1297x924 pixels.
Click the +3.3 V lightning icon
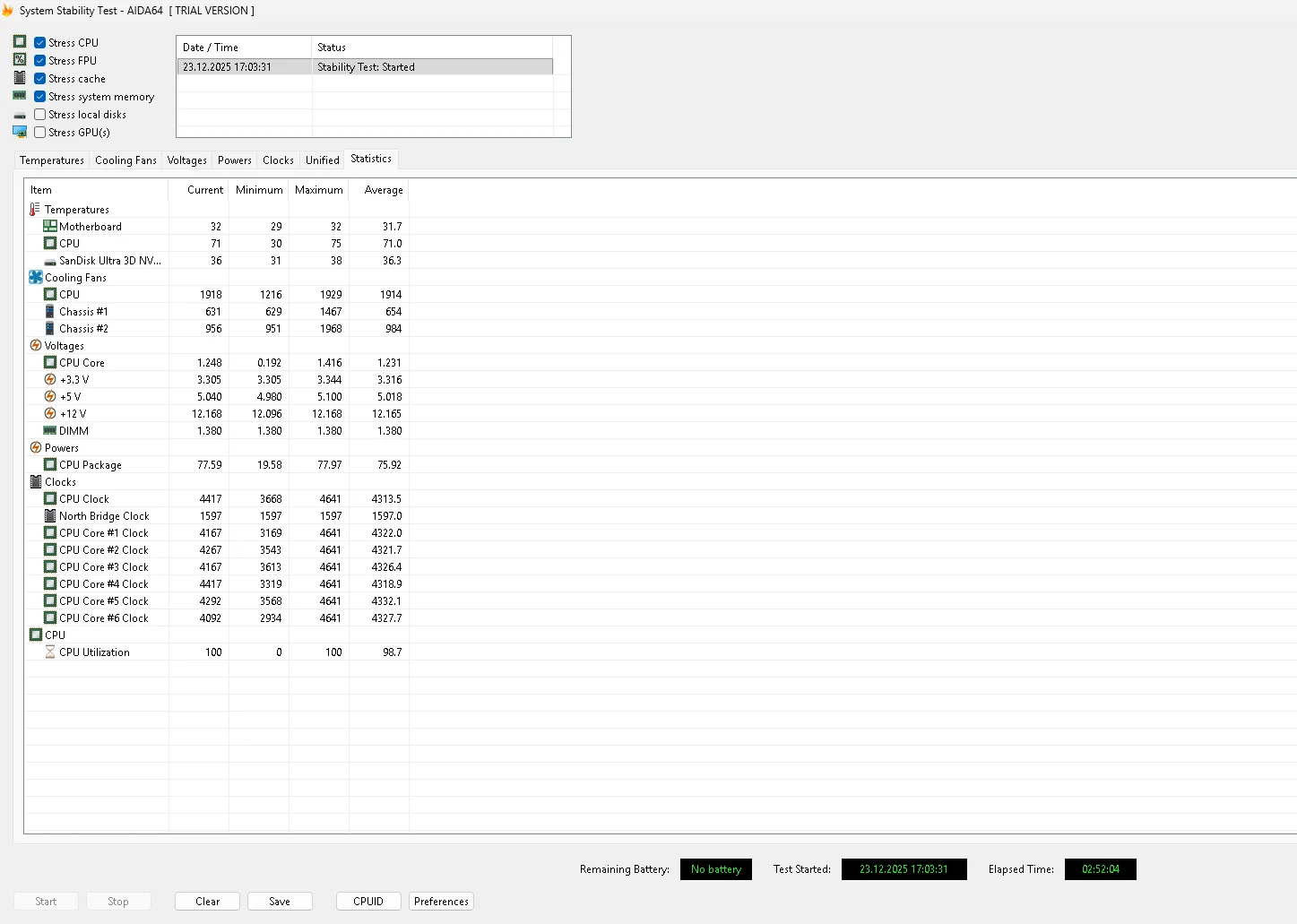tap(50, 380)
